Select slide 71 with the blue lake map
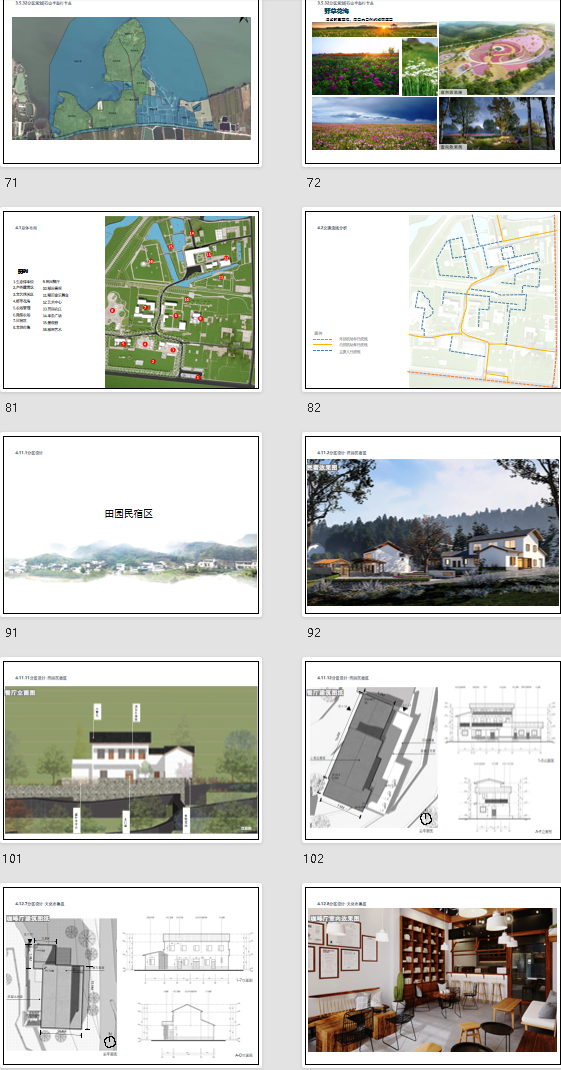The image size is (561, 1070). click(131, 81)
